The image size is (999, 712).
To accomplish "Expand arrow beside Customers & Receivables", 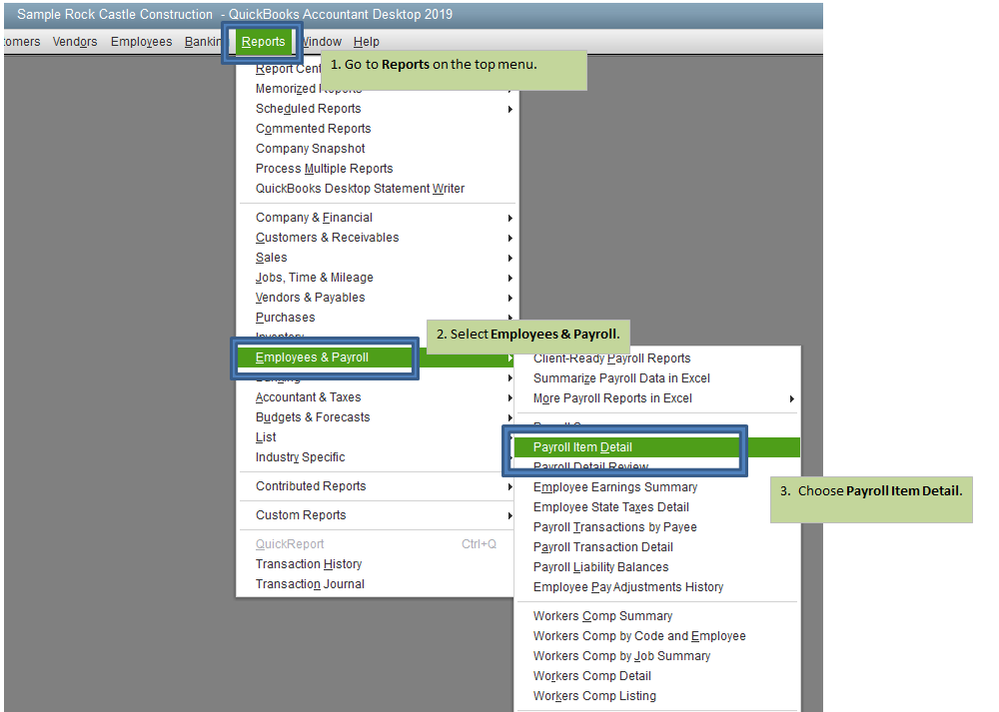I will 510,238.
